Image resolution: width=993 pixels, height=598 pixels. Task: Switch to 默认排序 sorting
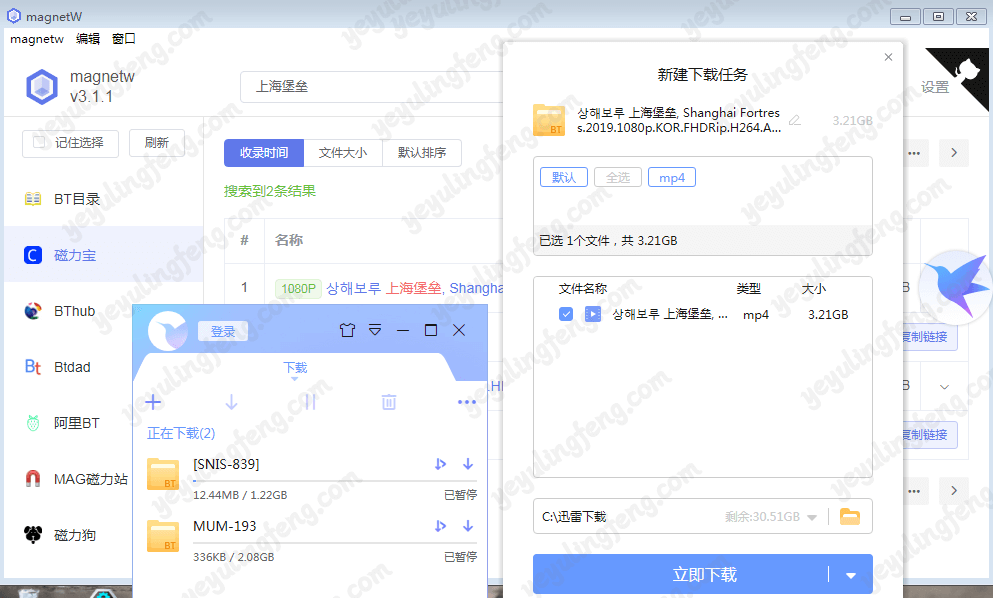[422, 153]
